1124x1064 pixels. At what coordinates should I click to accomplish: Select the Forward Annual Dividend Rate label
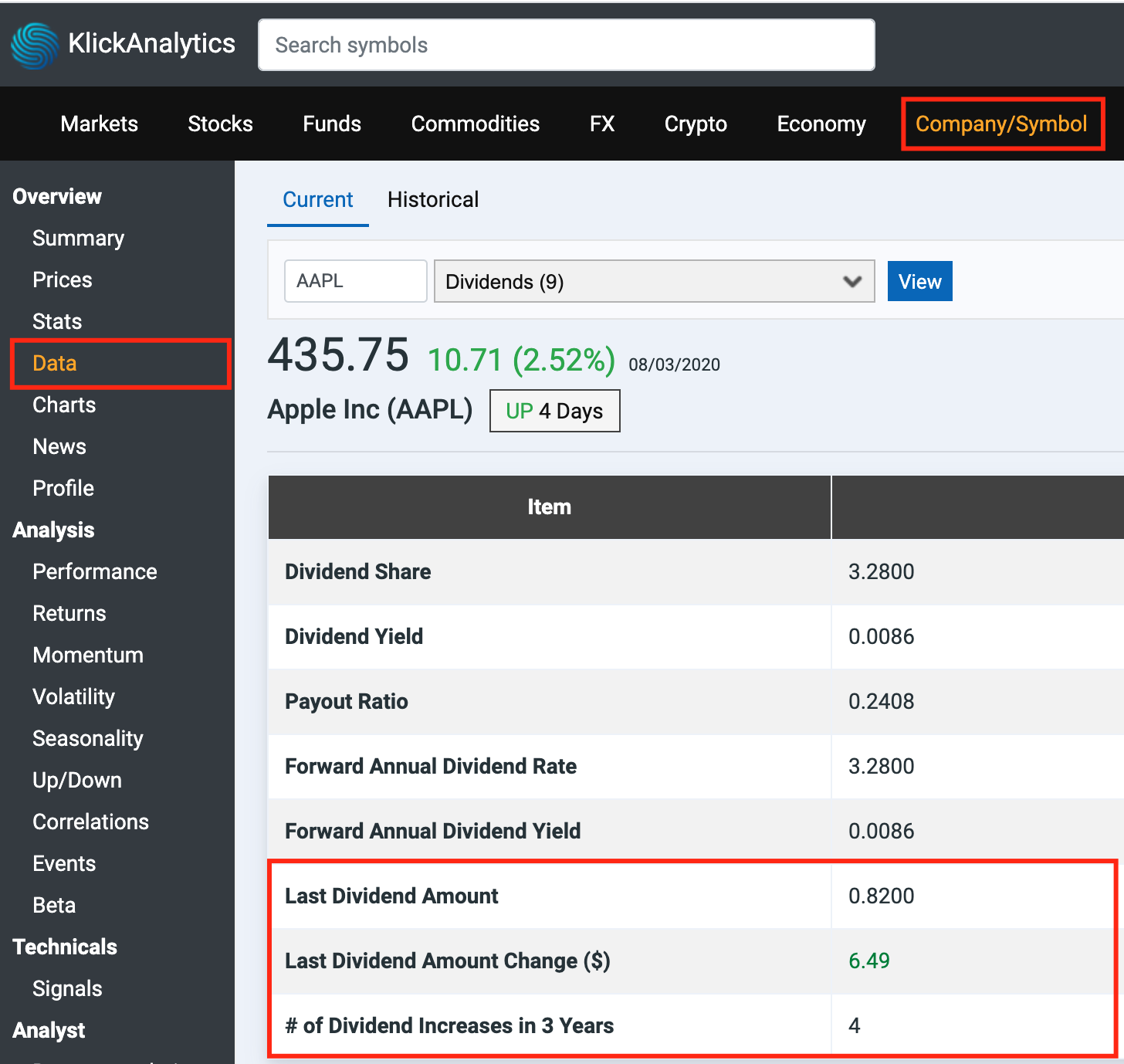pyautogui.click(x=431, y=766)
